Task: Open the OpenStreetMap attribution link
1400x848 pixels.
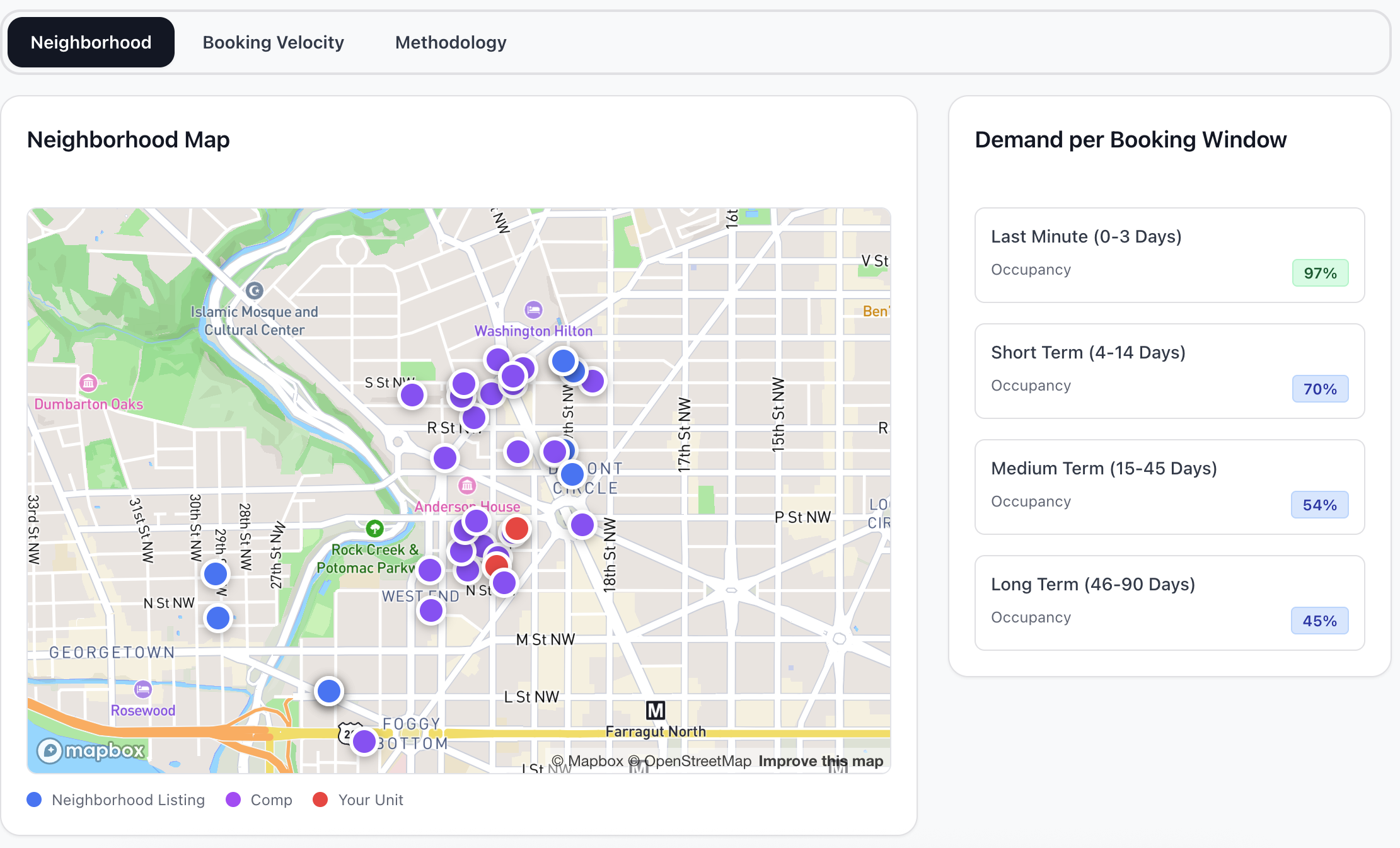Action: coord(697,761)
